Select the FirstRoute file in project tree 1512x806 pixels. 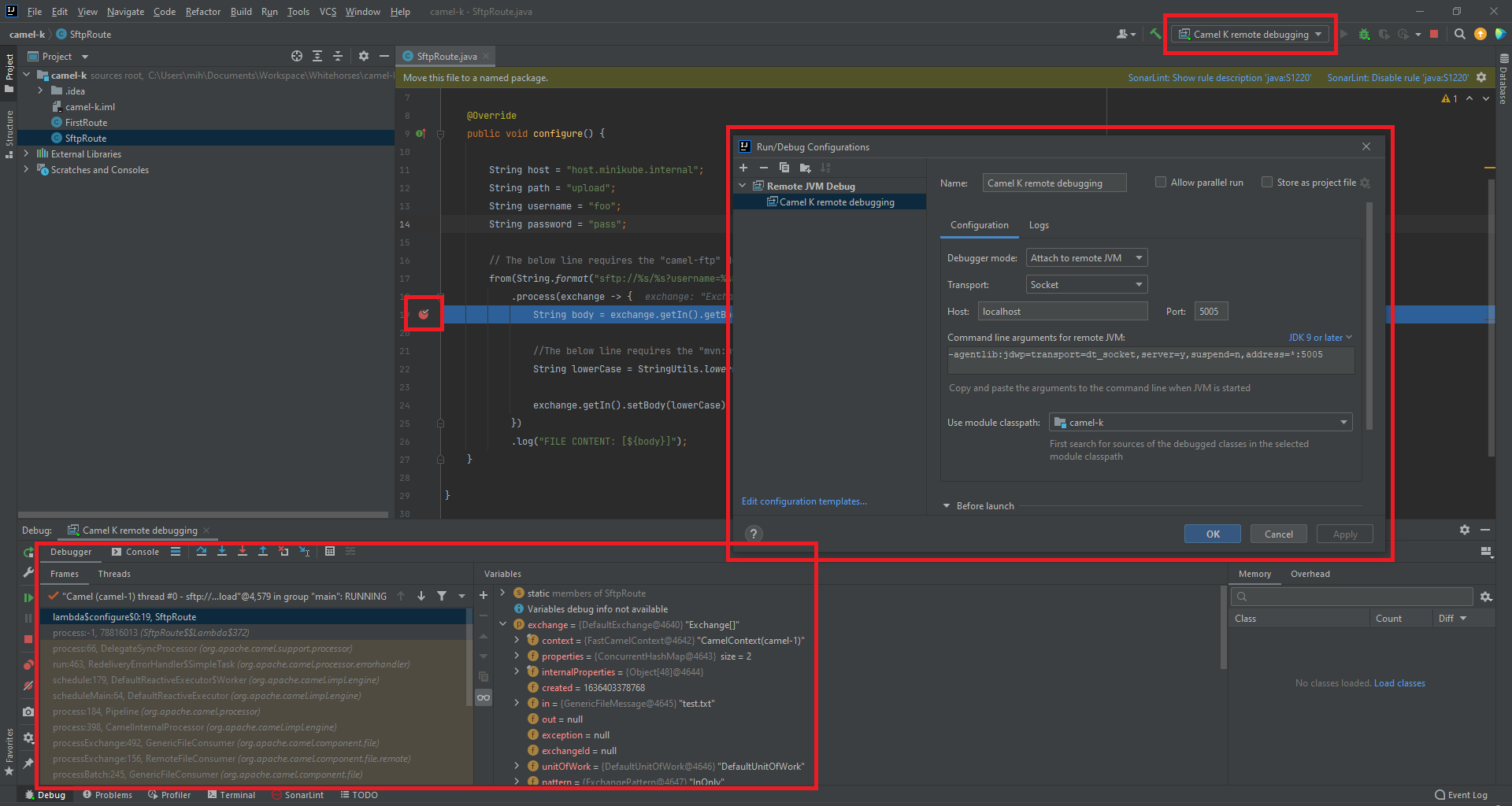(86, 123)
